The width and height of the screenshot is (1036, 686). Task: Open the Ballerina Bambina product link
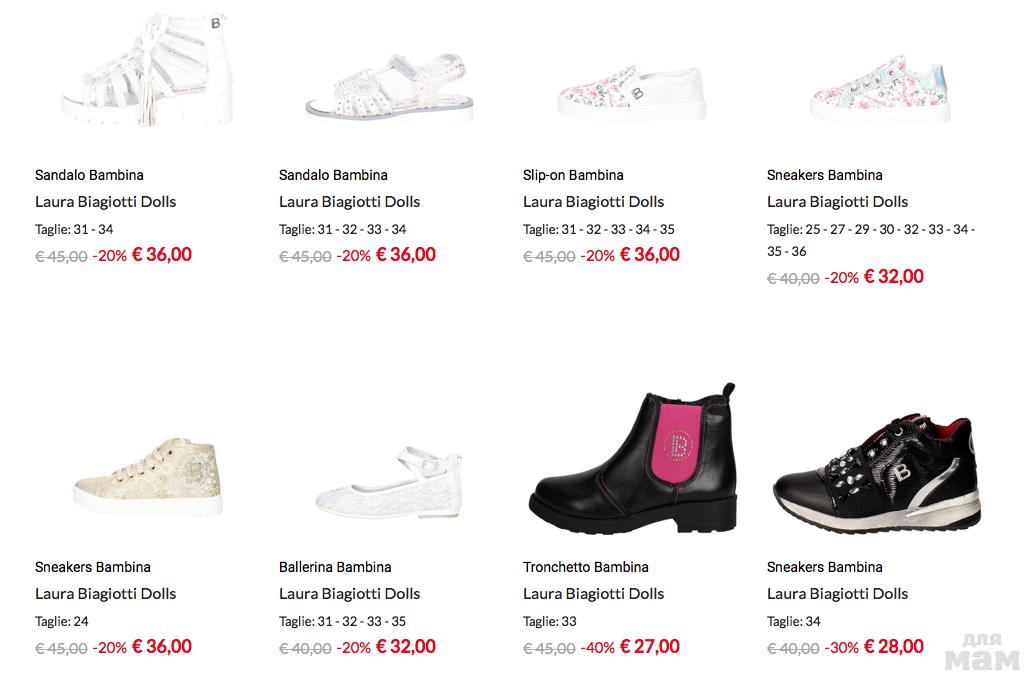coord(335,567)
